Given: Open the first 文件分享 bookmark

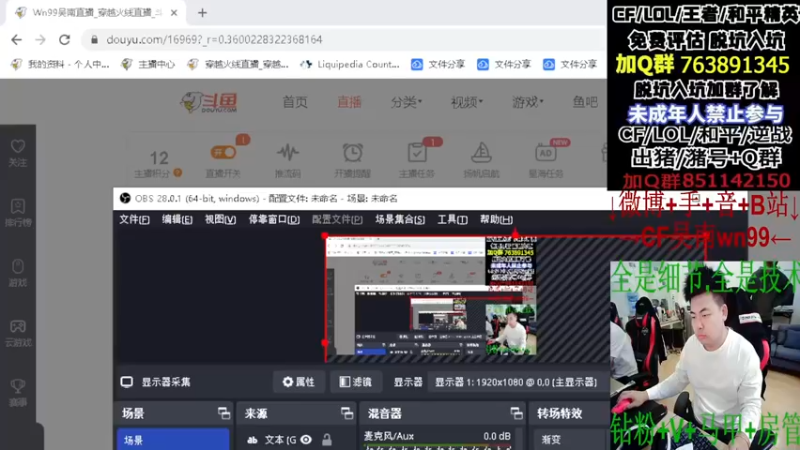Looking at the screenshot, I should (x=438, y=64).
